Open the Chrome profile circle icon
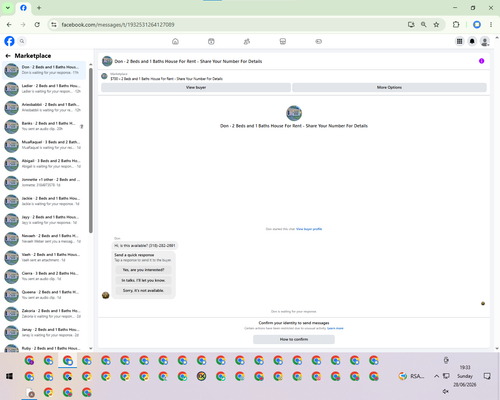 coord(477,25)
